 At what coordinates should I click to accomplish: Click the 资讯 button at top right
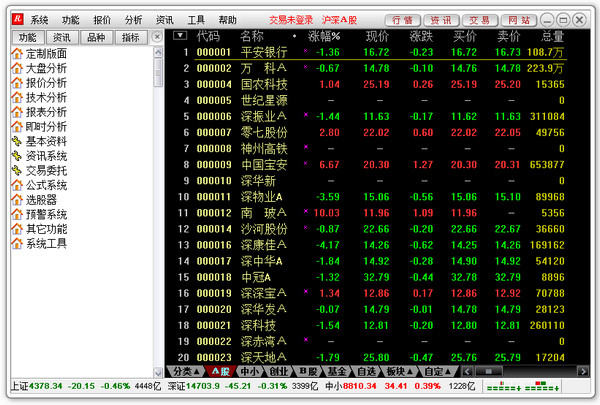[441, 20]
